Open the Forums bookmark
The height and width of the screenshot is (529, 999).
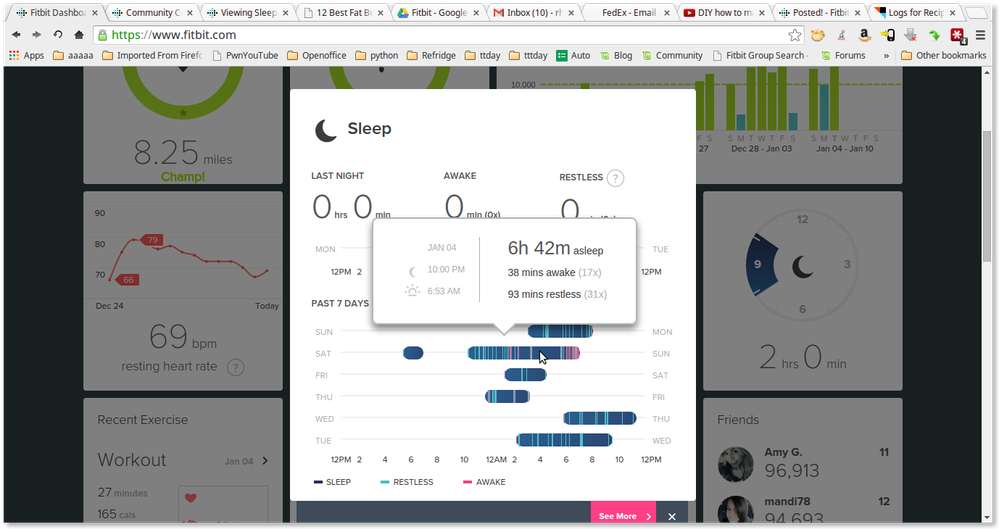pos(843,55)
